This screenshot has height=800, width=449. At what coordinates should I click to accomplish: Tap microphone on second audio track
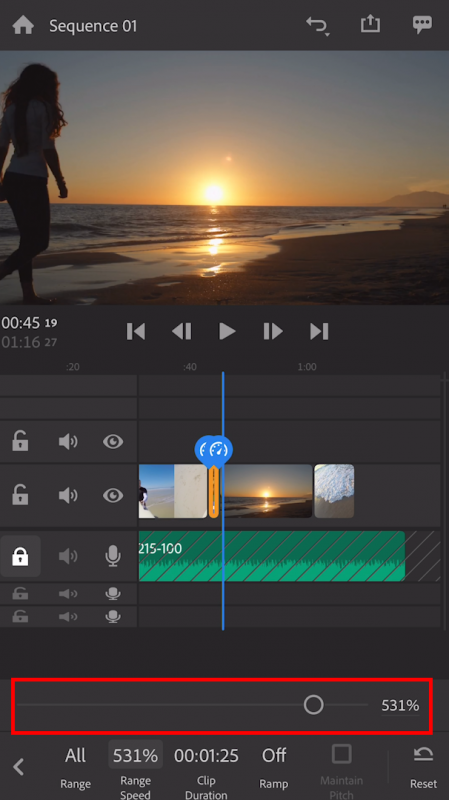pos(113,593)
